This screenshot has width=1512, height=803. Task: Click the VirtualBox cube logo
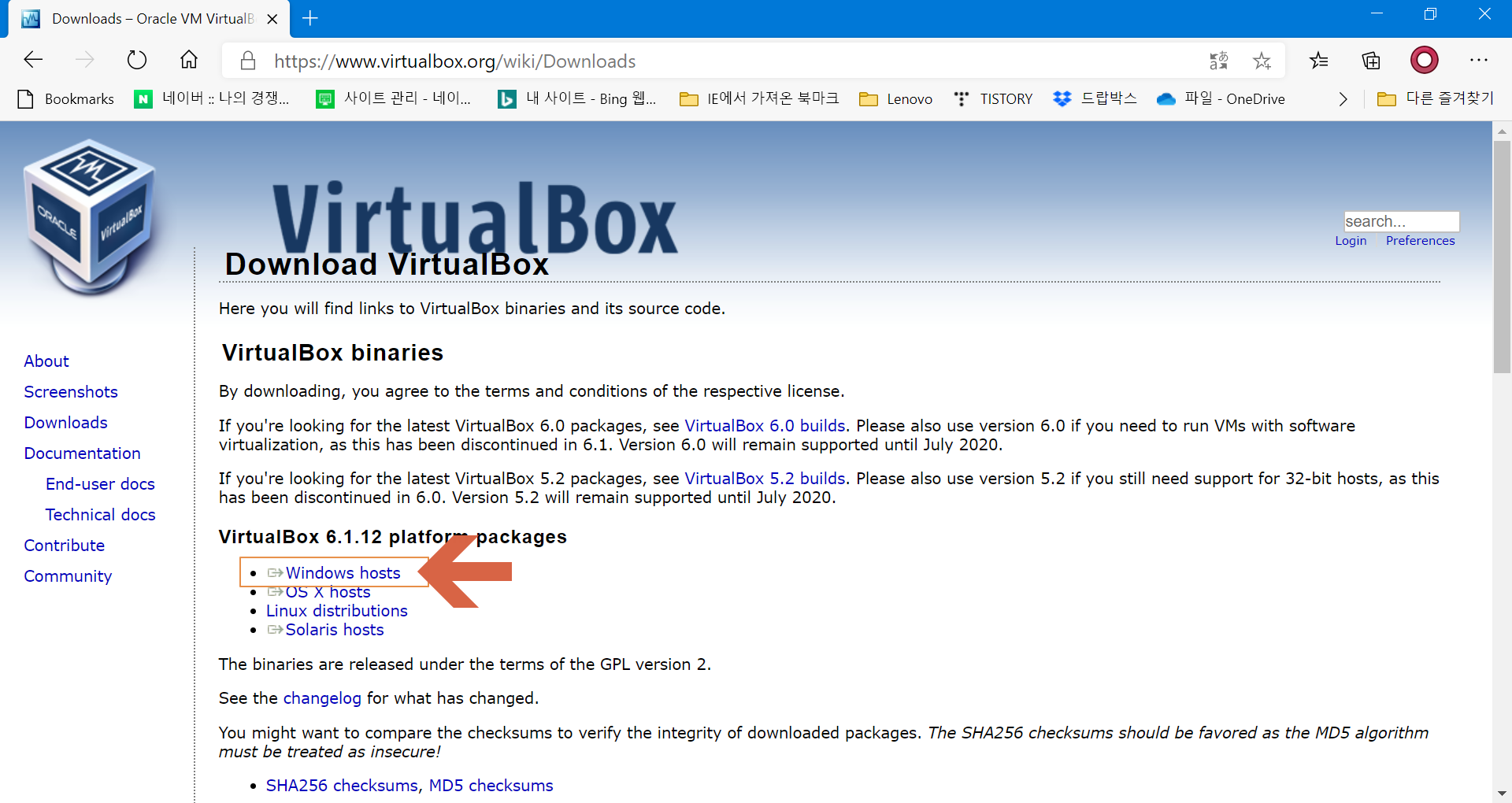[x=90, y=216]
